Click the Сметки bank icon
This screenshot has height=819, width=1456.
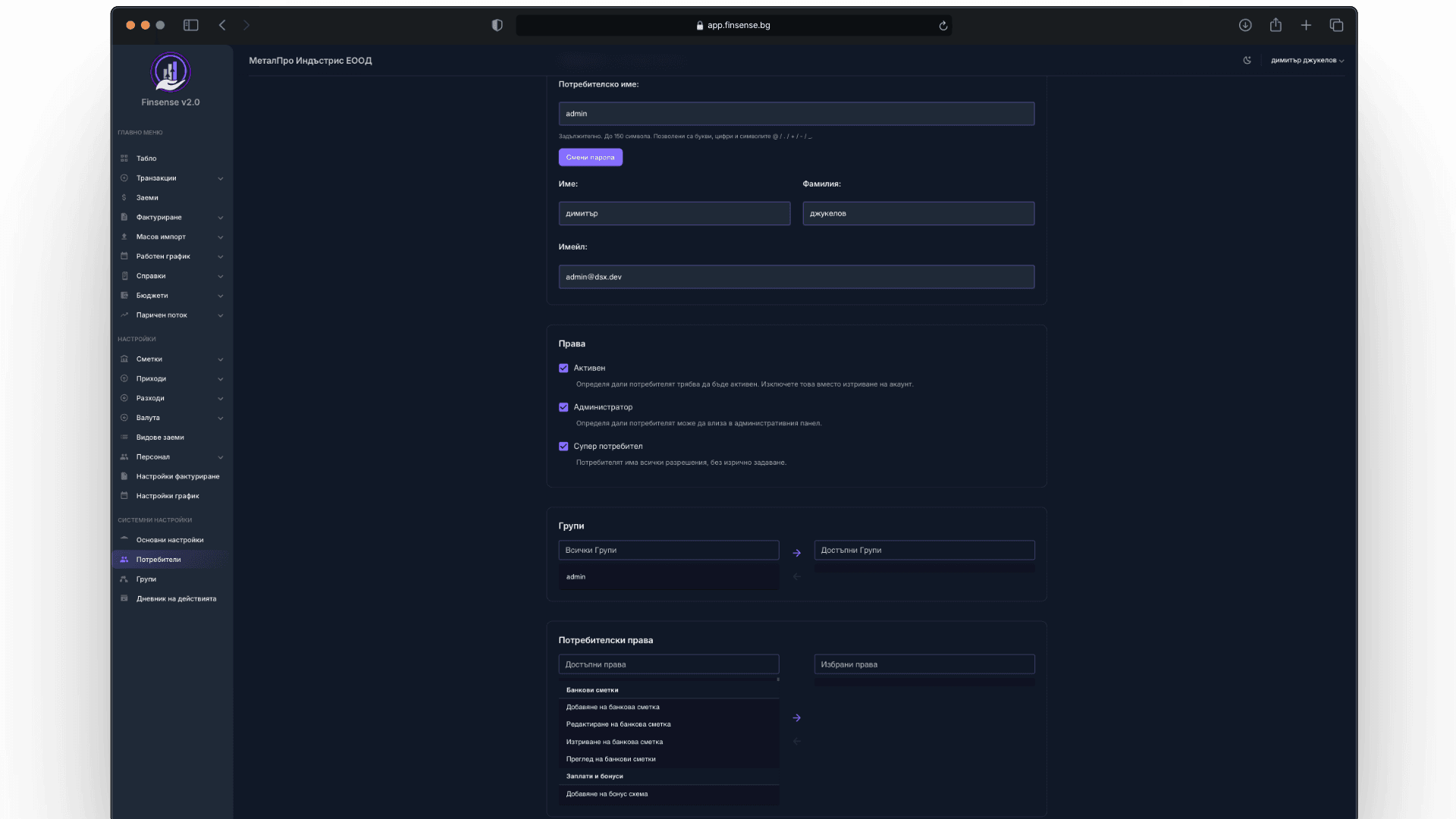click(x=124, y=359)
